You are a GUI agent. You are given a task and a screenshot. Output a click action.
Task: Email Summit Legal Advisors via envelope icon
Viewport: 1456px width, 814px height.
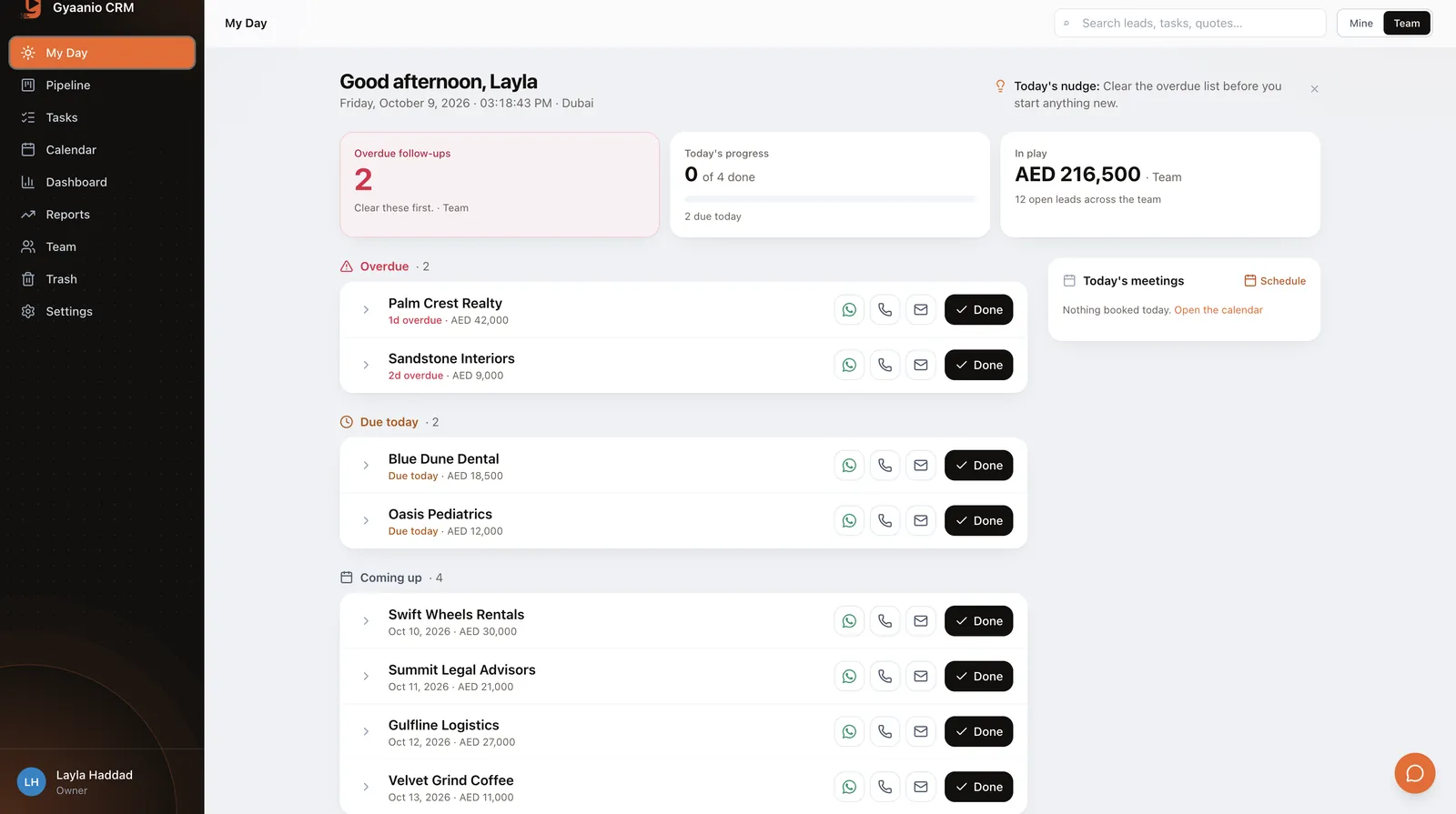point(921,677)
